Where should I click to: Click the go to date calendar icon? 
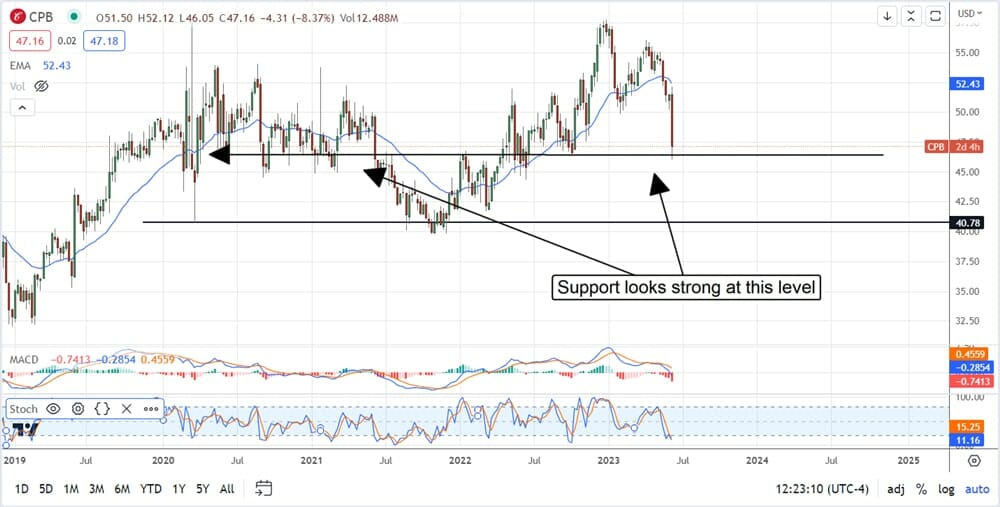(x=264, y=488)
